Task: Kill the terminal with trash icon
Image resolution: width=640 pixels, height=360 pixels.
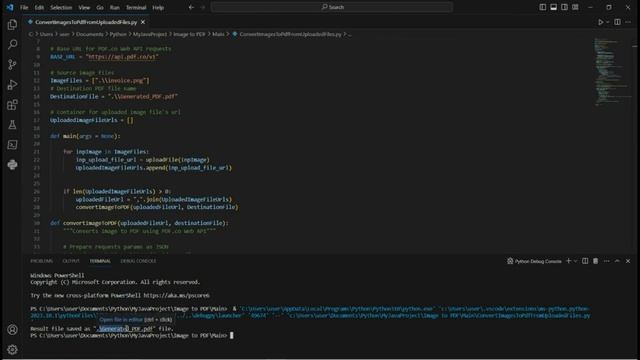Action: pyautogui.click(x=596, y=261)
